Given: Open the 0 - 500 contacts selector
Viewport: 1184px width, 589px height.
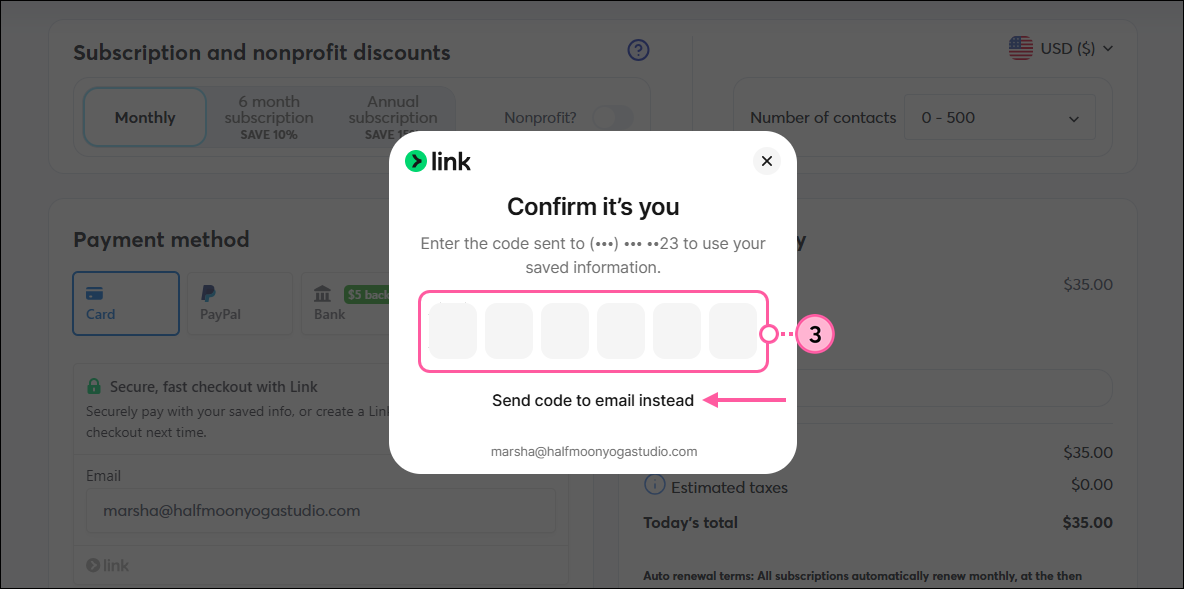Looking at the screenshot, I should [x=1000, y=117].
